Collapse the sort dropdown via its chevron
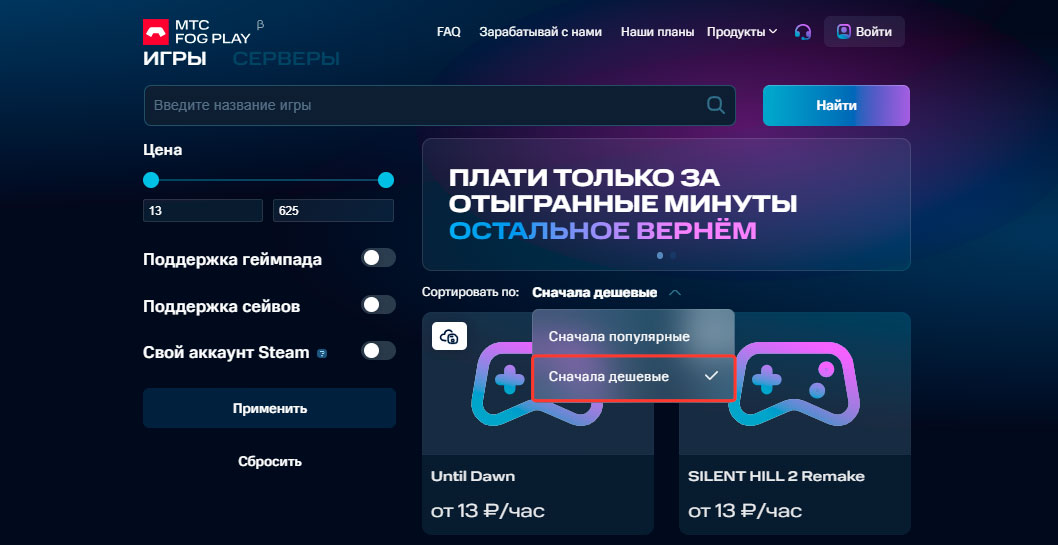The image size is (1058, 545). pos(675,293)
